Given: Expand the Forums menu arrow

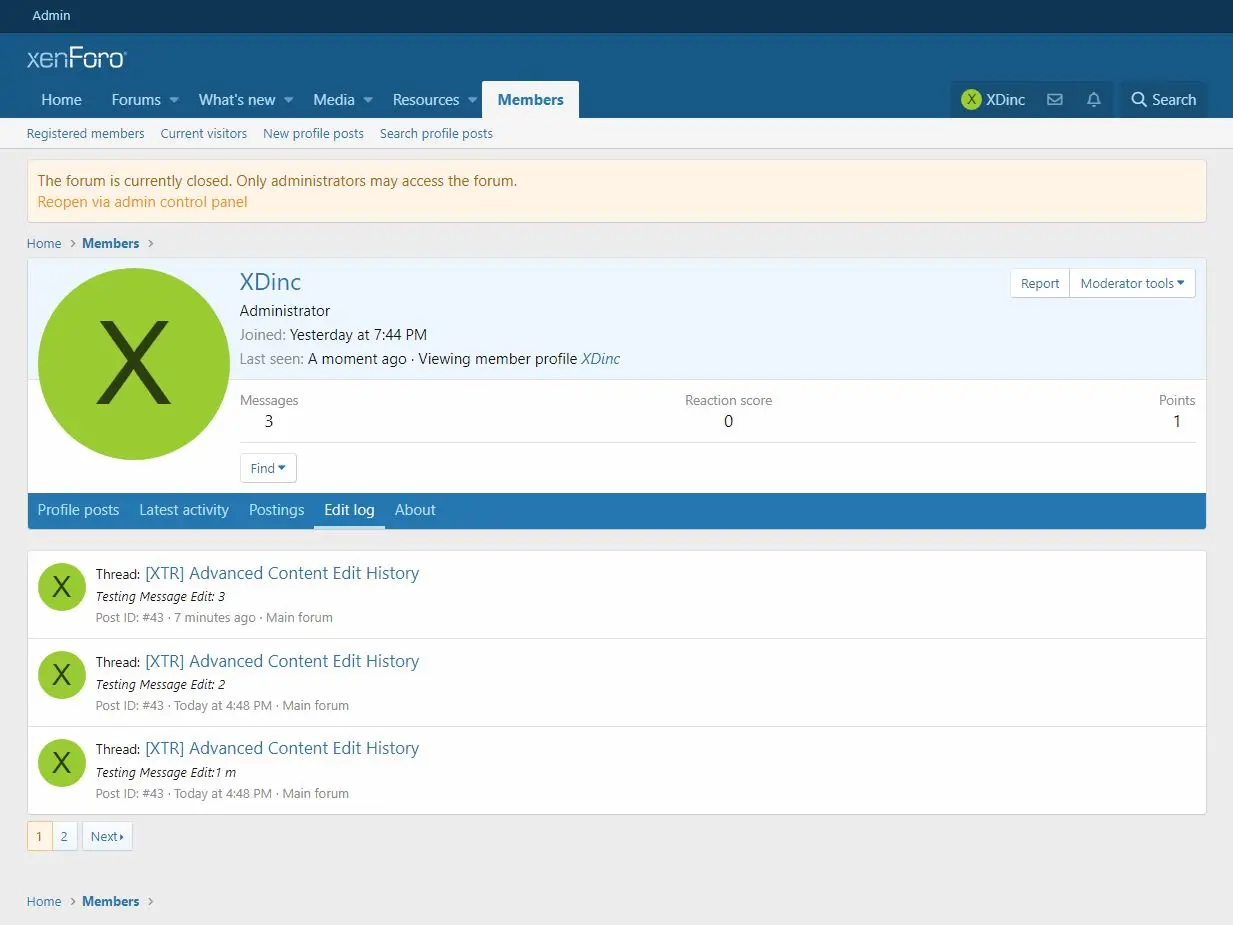Looking at the screenshot, I should tap(174, 100).
